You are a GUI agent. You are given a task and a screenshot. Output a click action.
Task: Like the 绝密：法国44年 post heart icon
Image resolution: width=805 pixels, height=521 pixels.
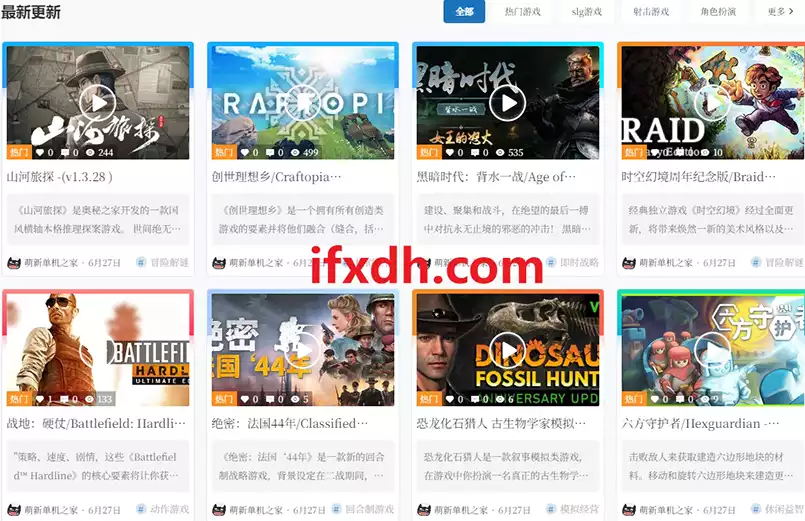point(245,399)
